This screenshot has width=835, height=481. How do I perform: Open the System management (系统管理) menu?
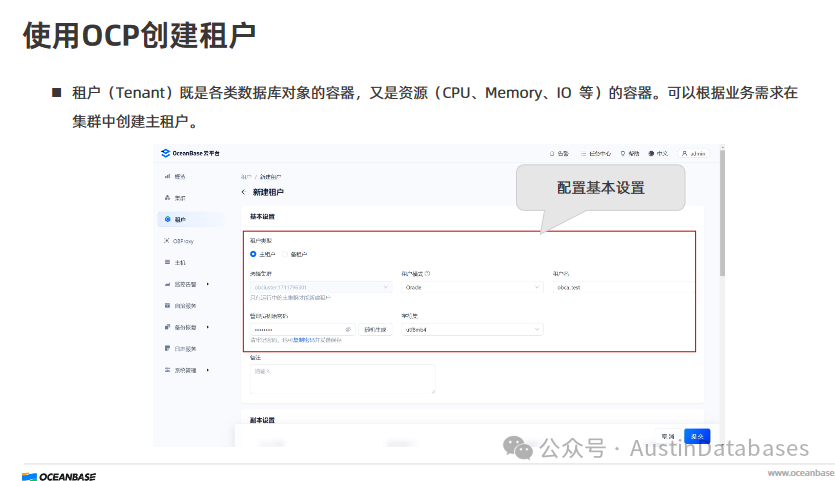pos(181,370)
